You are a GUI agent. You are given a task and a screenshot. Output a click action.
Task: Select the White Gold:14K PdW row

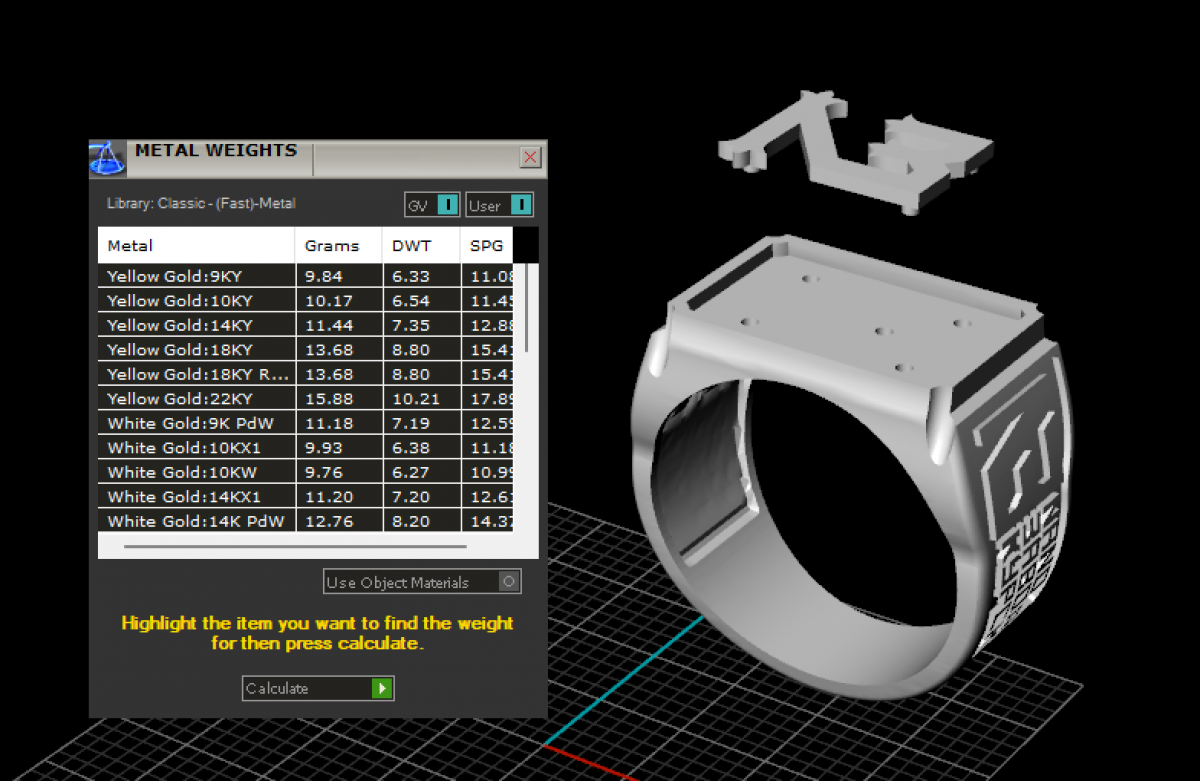[196, 521]
